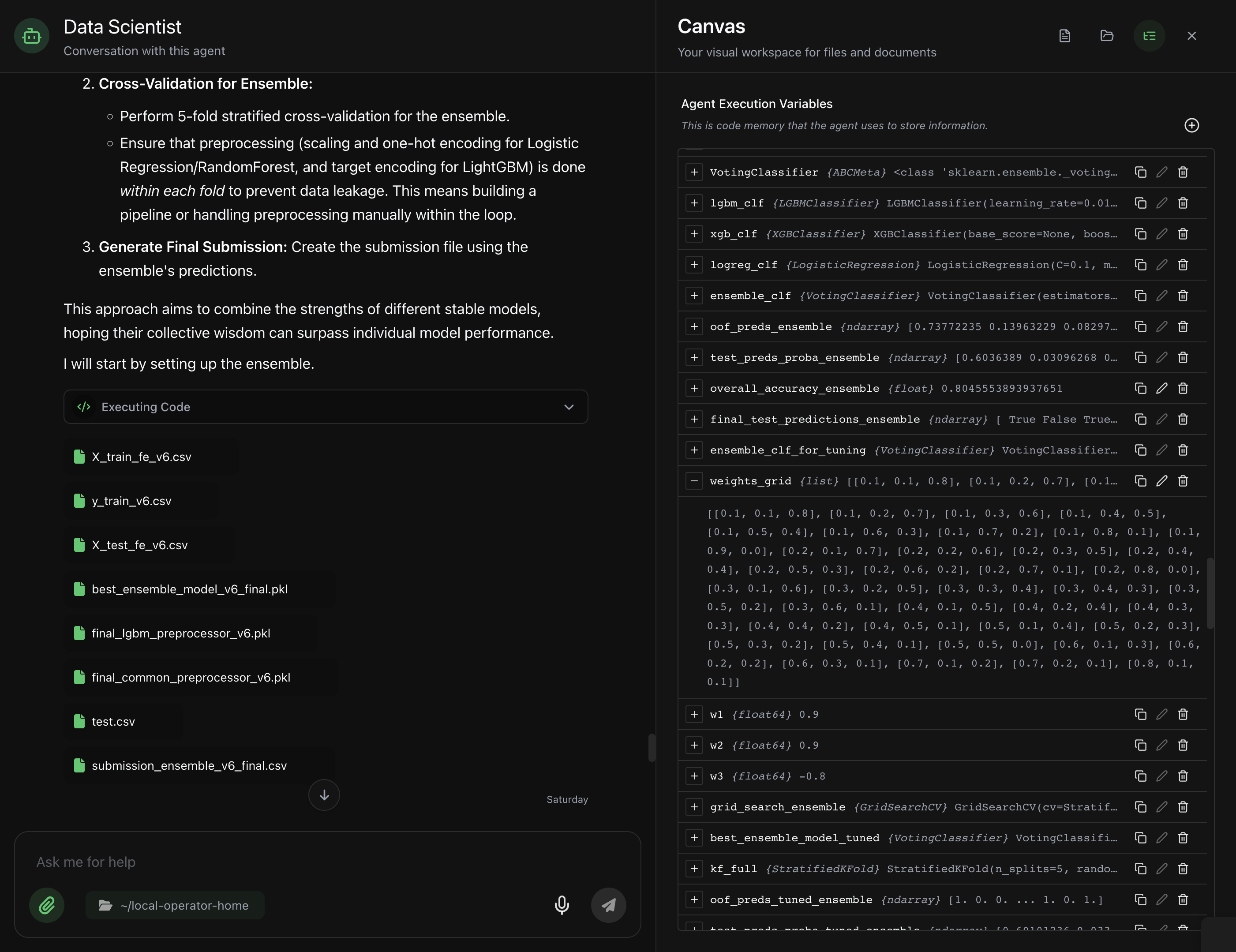Edit the weights_grid variable

point(1161,481)
